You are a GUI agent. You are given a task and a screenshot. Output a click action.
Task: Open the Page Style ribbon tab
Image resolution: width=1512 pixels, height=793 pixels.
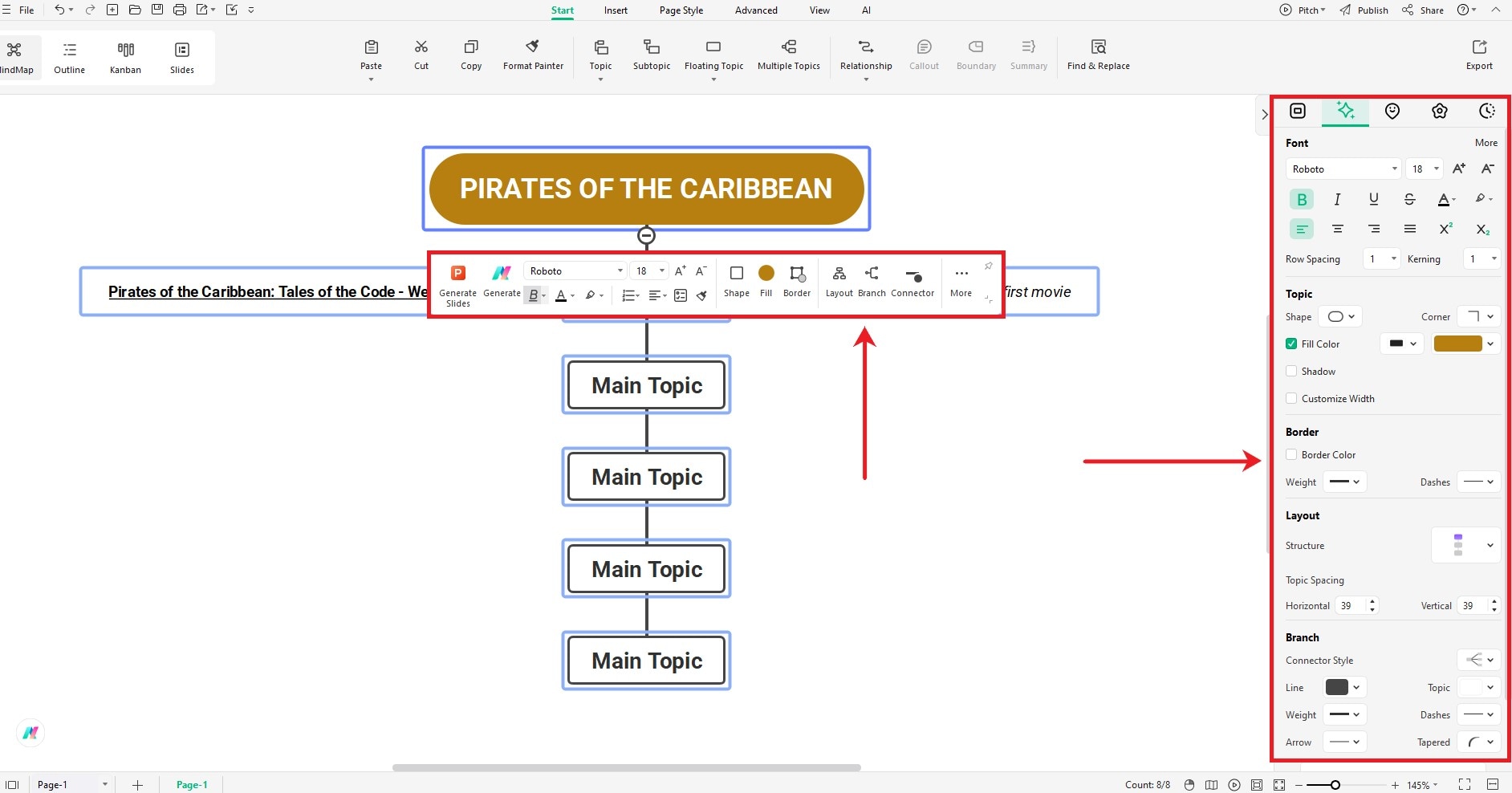[x=681, y=10]
